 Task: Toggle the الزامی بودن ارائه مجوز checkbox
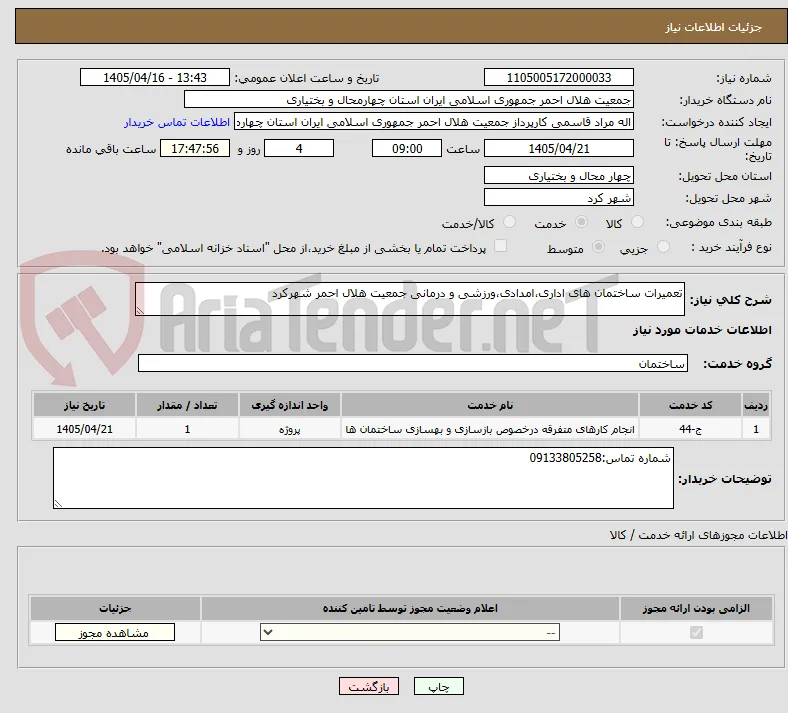click(x=696, y=632)
